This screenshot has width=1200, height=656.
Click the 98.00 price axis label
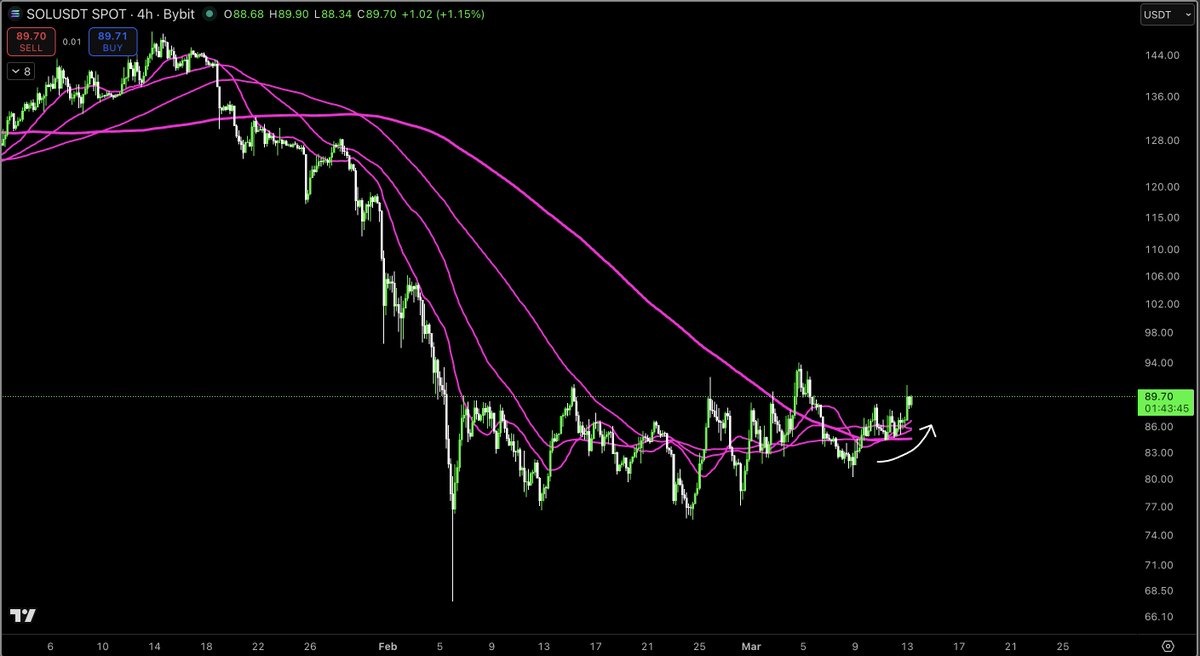[1160, 333]
